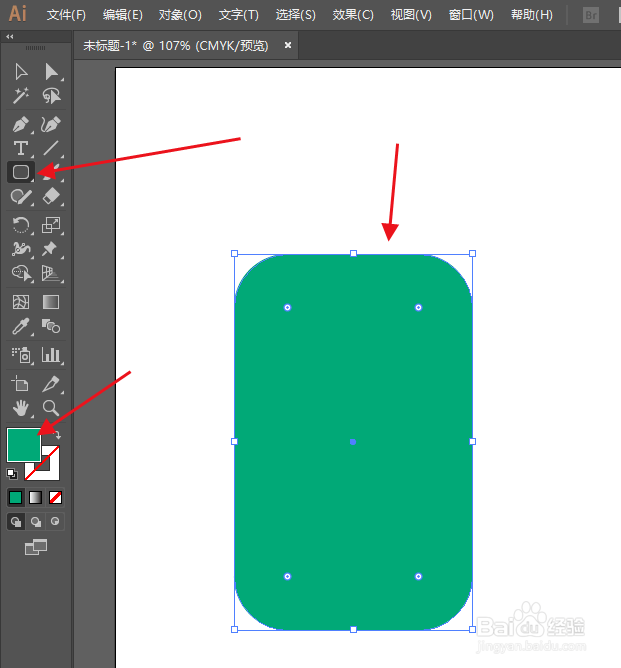This screenshot has width=621, height=668.
Task: Click the Change Screen Mode icon
Action: click(36, 547)
